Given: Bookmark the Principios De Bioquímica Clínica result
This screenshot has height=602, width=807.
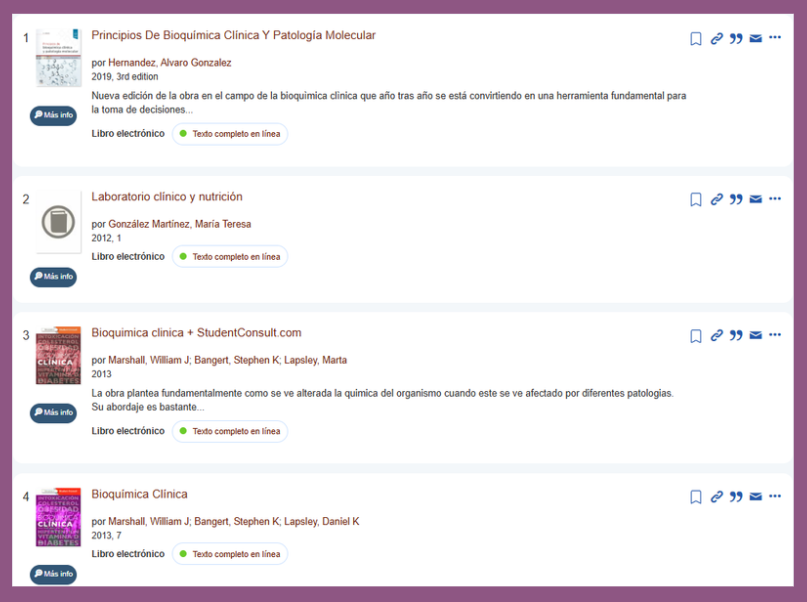Looking at the screenshot, I should (696, 39).
